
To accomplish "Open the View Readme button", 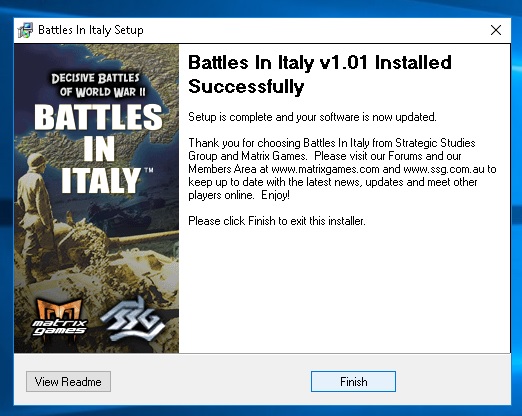I will 68,381.
